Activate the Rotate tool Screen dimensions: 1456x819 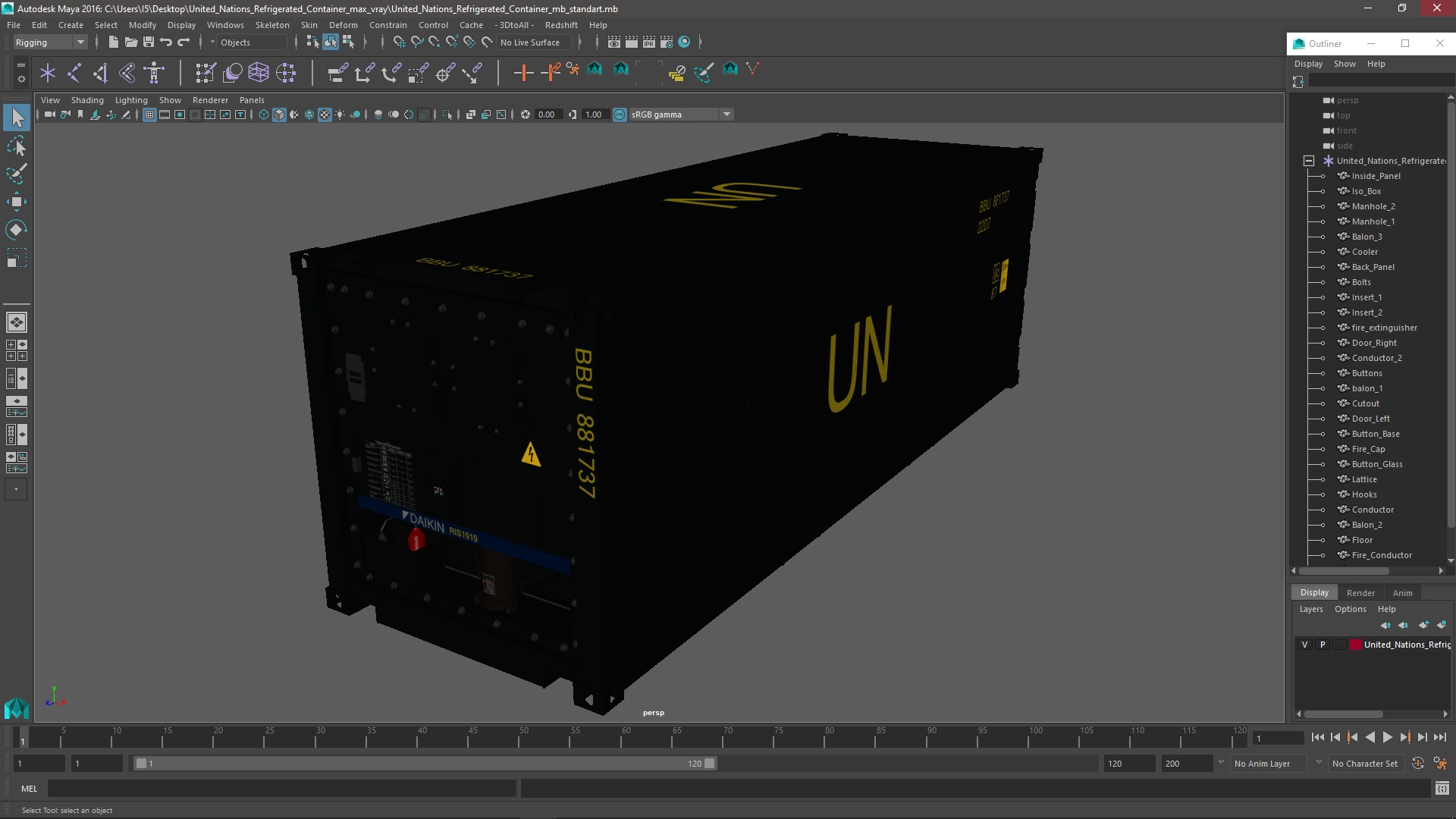coord(17,230)
